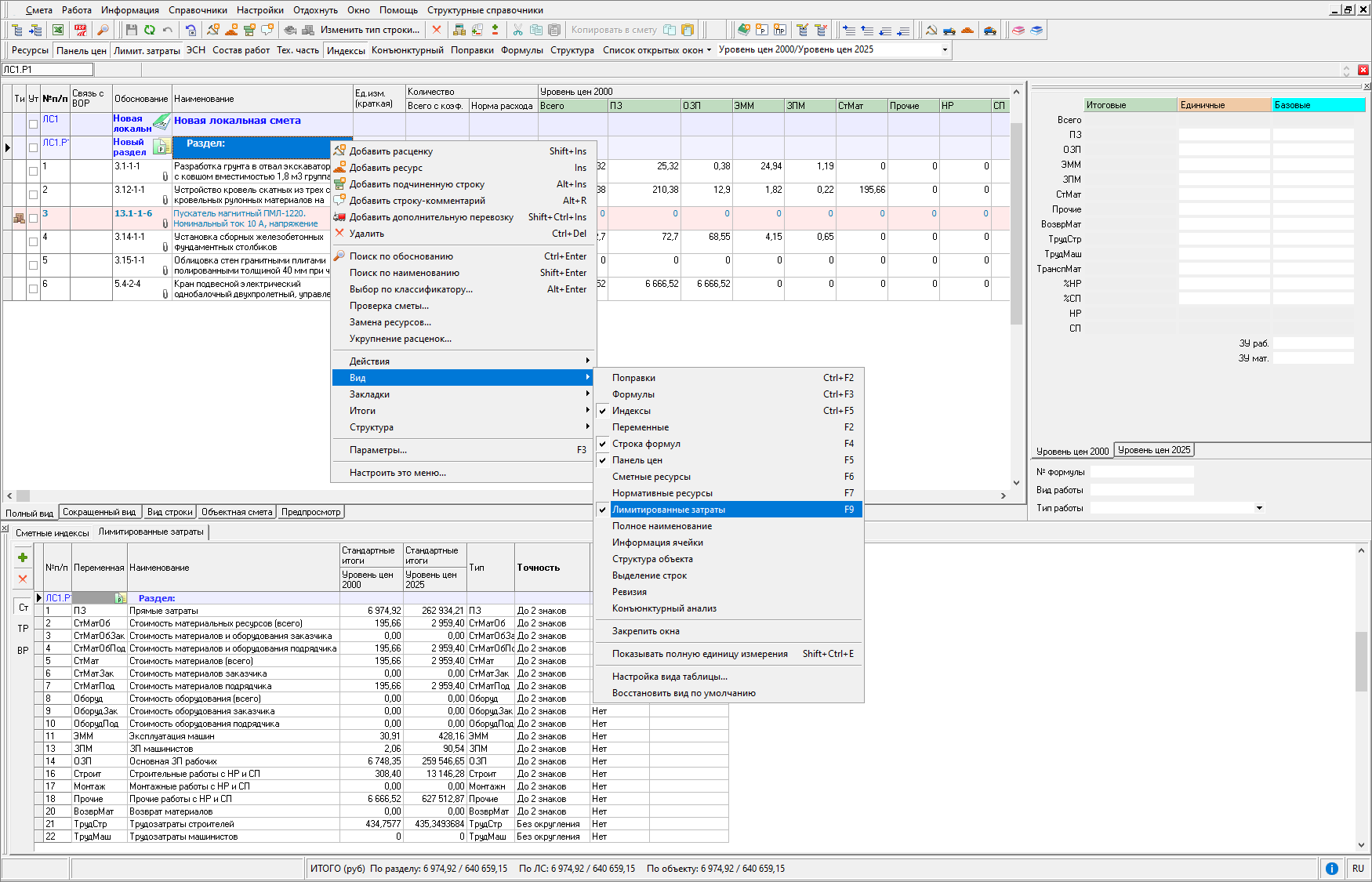Click the blue info icon in status bar
Viewport: 1372px width, 882px height.
pos(1331,868)
